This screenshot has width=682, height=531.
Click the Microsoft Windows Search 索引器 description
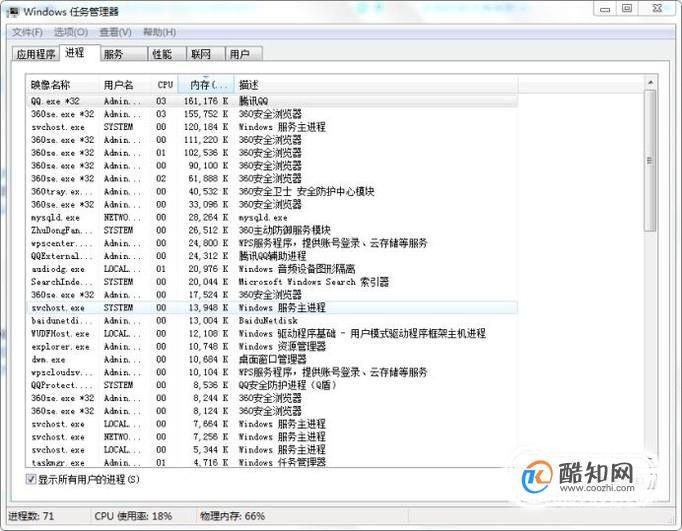(x=314, y=282)
